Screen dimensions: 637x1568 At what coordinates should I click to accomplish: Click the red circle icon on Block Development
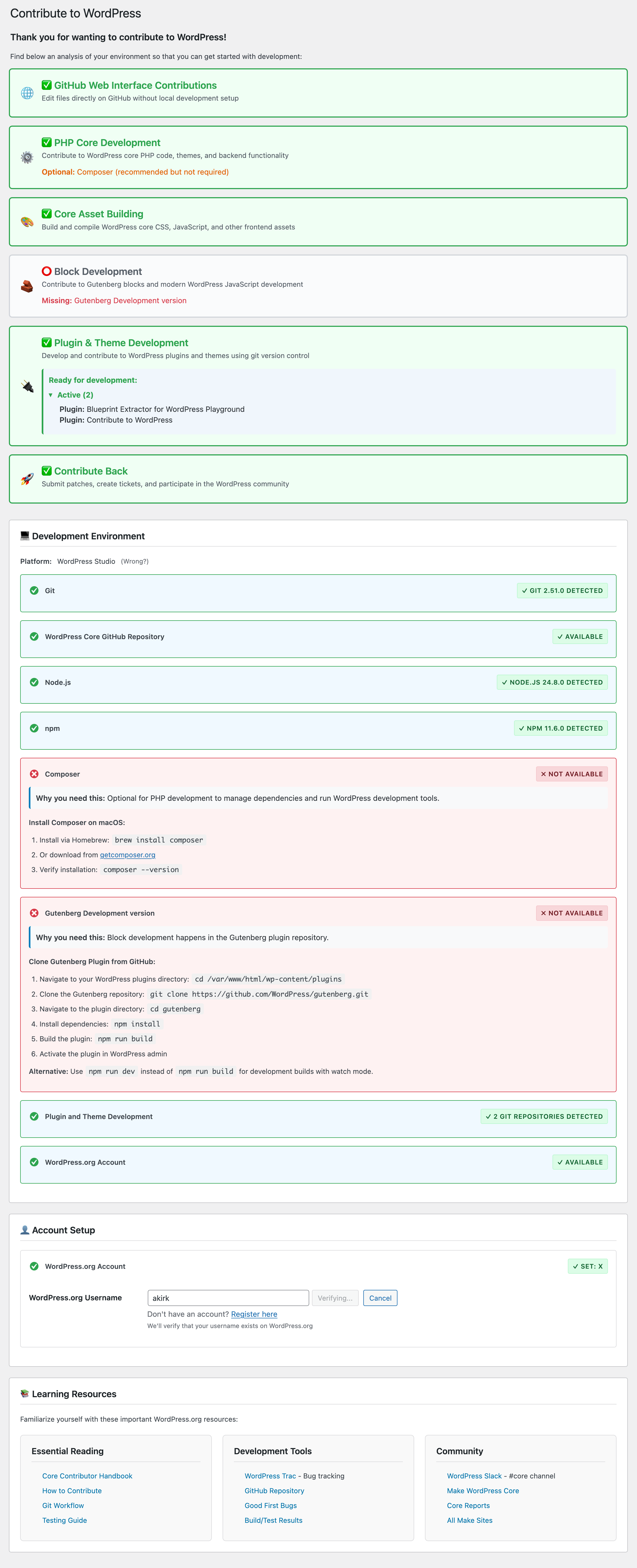47,271
